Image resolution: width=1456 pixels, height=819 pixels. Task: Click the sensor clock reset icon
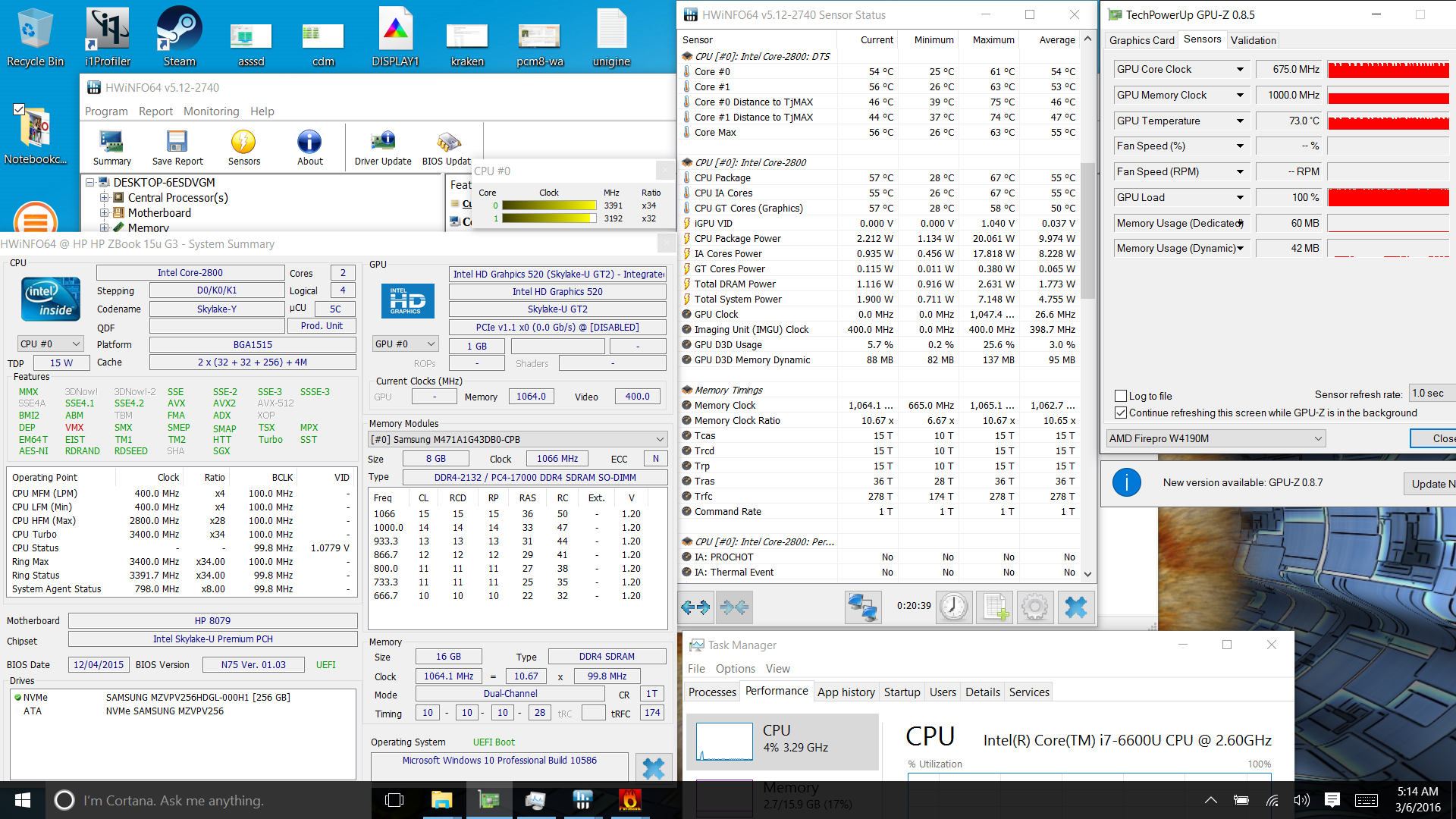click(953, 607)
